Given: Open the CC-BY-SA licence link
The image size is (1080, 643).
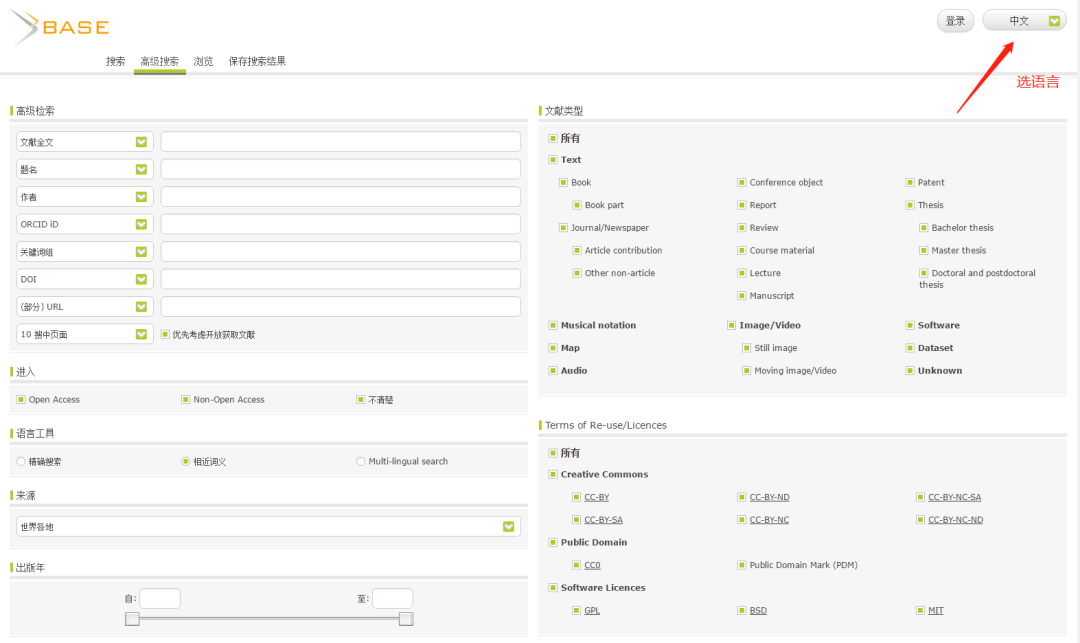Looking at the screenshot, I should [x=603, y=520].
